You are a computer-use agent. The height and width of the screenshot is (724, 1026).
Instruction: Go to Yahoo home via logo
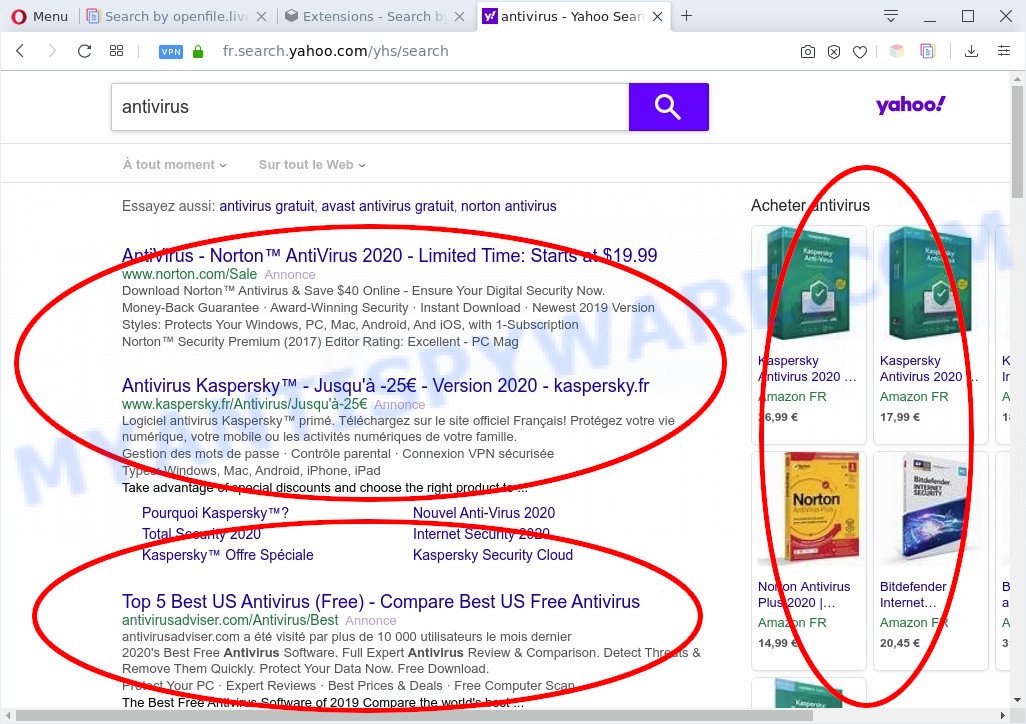[x=910, y=105]
